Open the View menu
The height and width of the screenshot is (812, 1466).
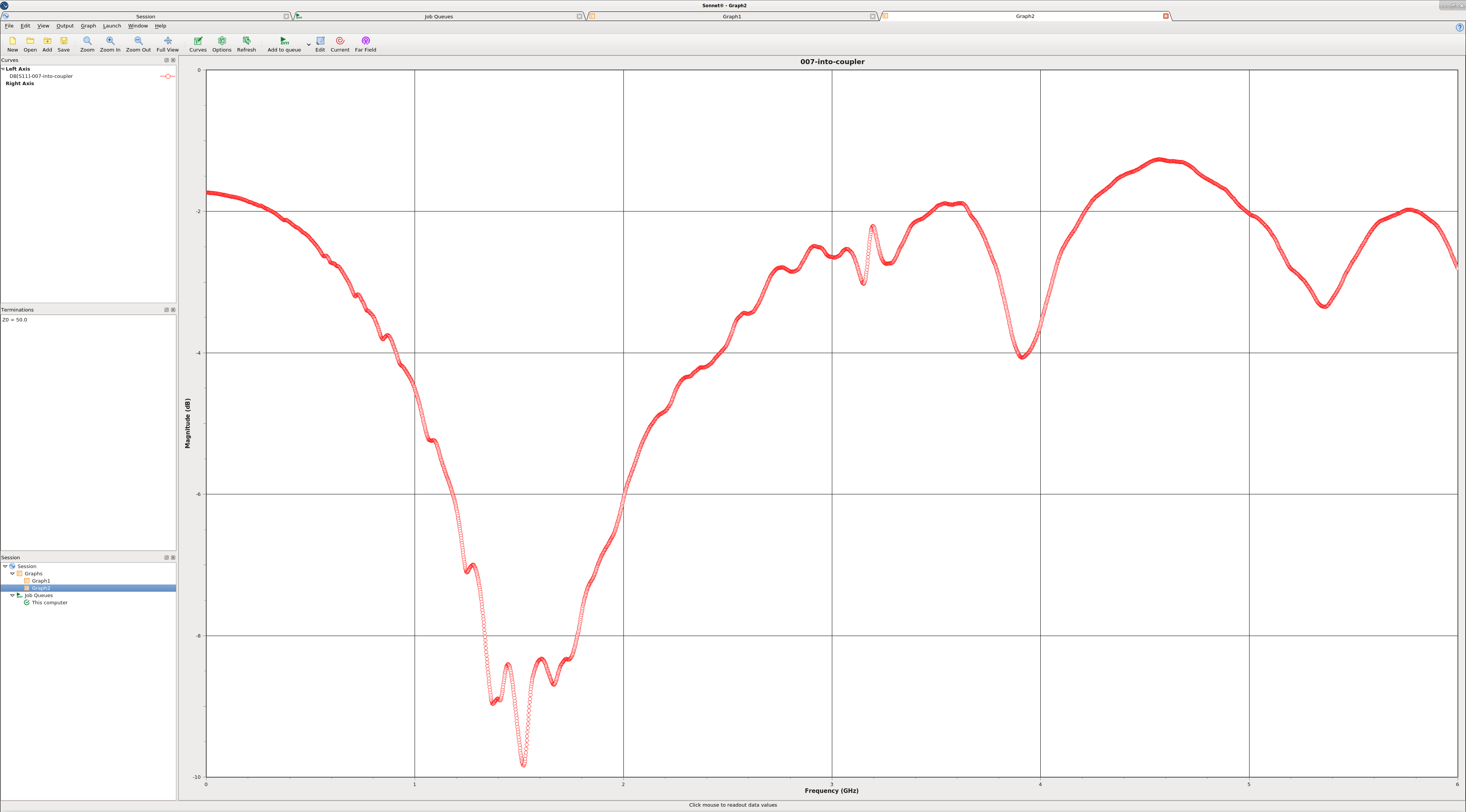[x=43, y=26]
